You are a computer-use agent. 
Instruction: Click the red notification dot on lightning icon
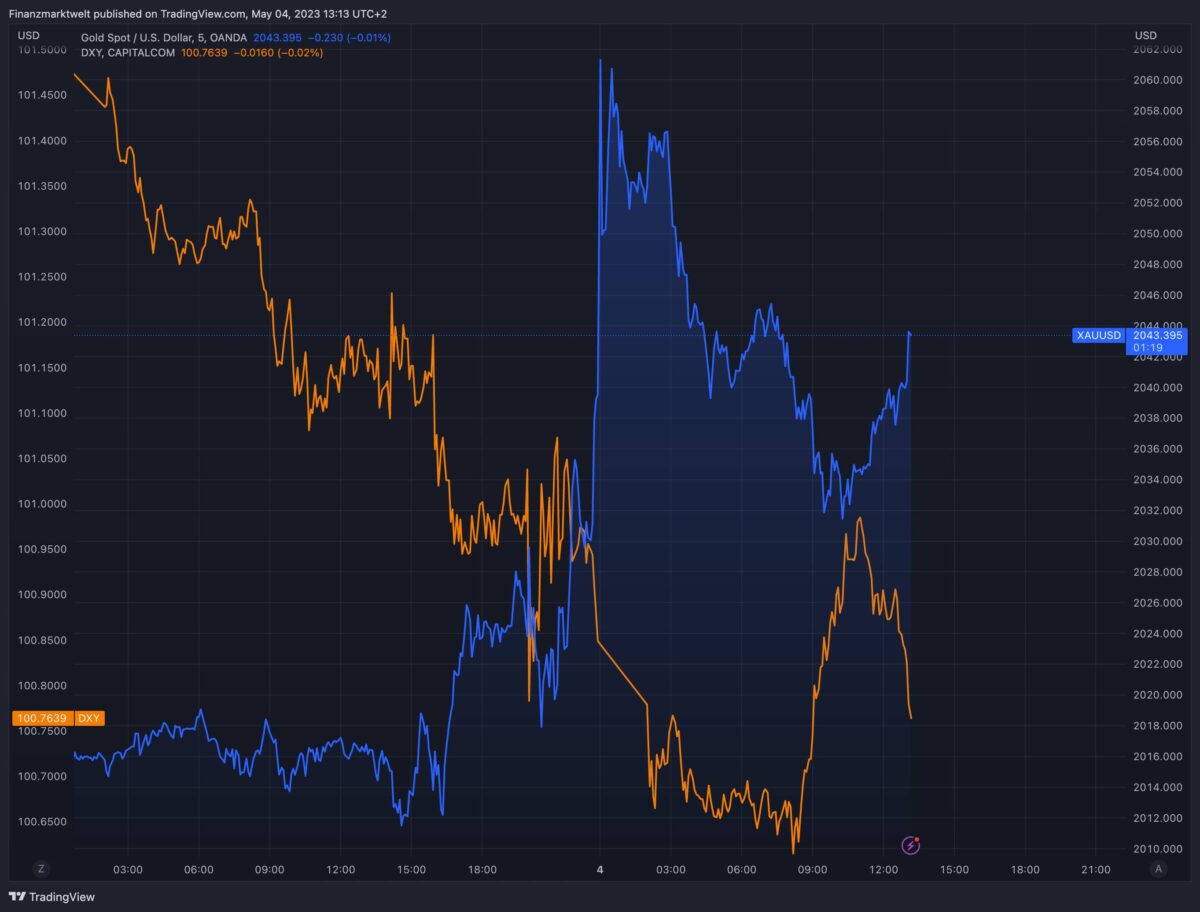[x=916, y=839]
